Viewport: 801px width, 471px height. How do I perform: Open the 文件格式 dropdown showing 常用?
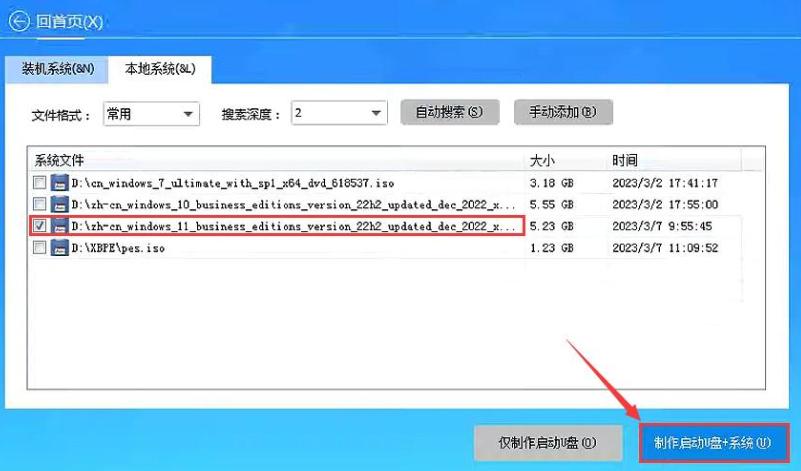(x=151, y=113)
